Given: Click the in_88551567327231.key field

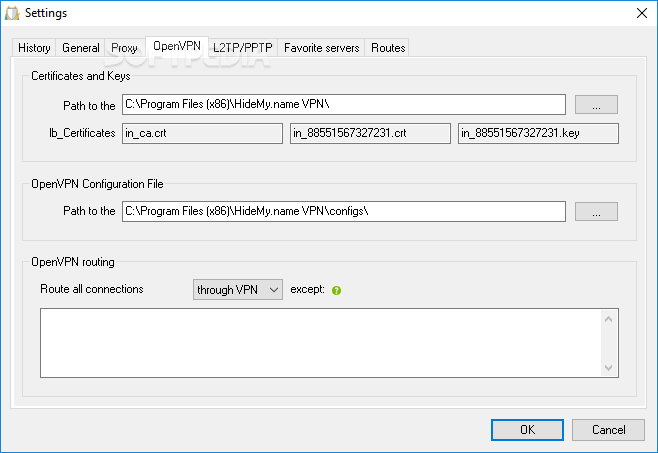Looking at the screenshot, I should 538,134.
